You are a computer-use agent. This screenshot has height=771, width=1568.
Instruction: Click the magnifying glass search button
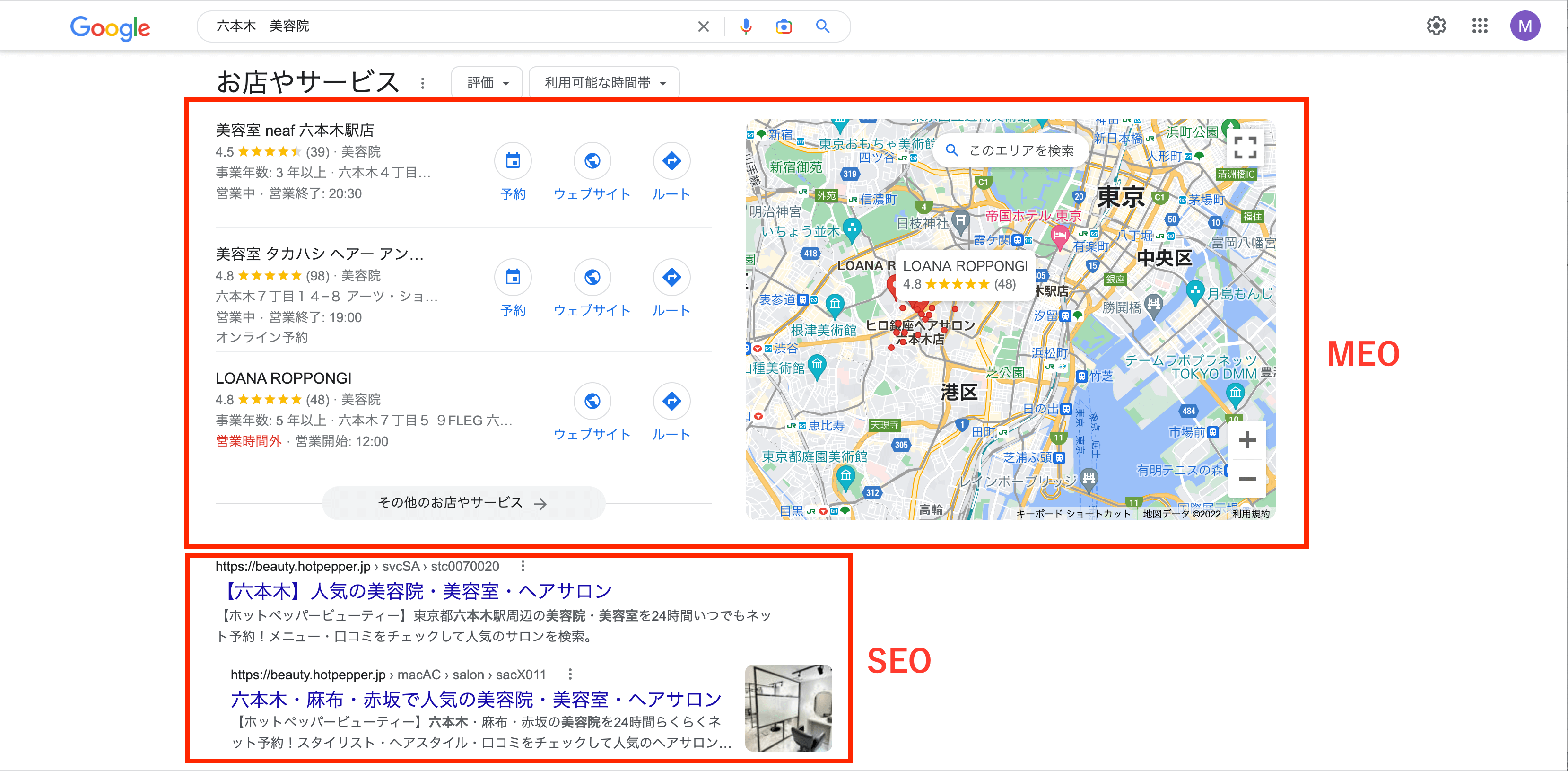pos(822,27)
